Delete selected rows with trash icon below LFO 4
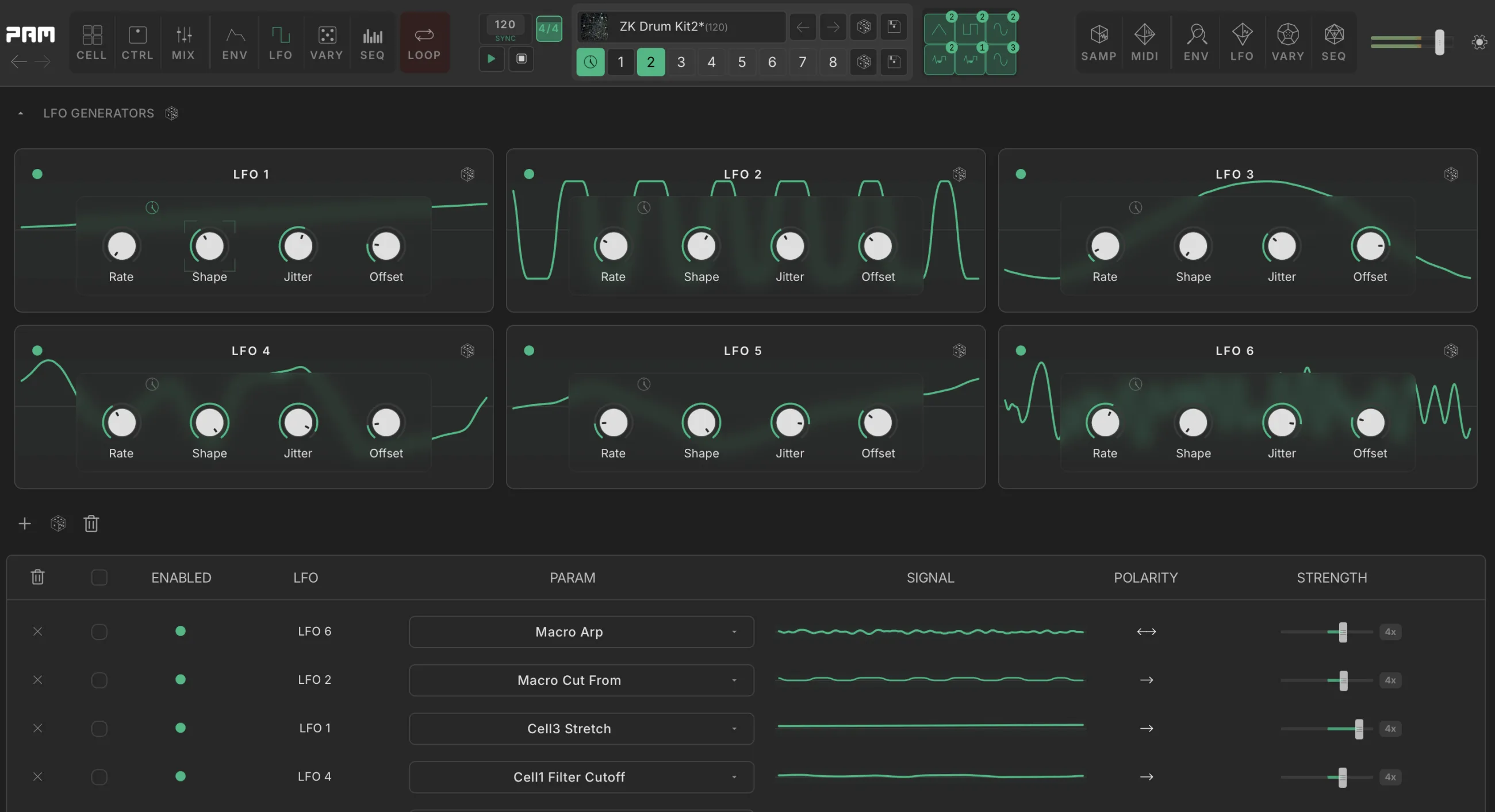Image resolution: width=1495 pixels, height=812 pixels. pos(91,524)
